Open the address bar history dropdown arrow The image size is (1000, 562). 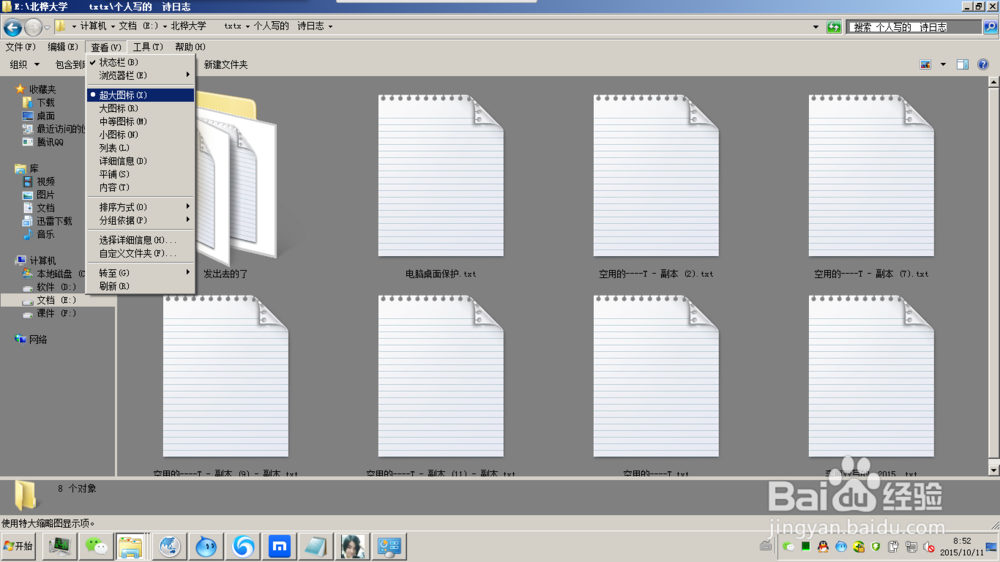tap(816, 27)
